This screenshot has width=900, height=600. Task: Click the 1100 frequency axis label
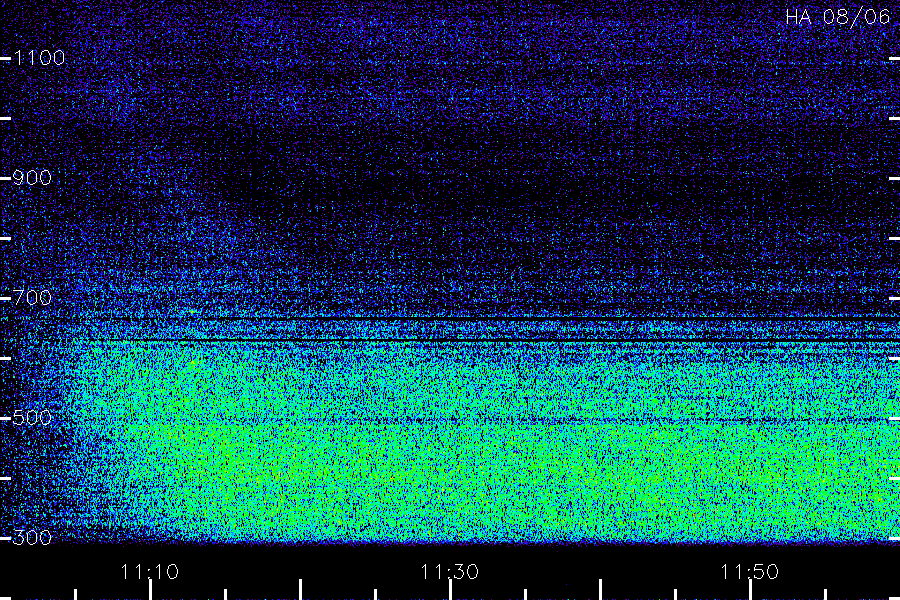pyautogui.click(x=39, y=58)
